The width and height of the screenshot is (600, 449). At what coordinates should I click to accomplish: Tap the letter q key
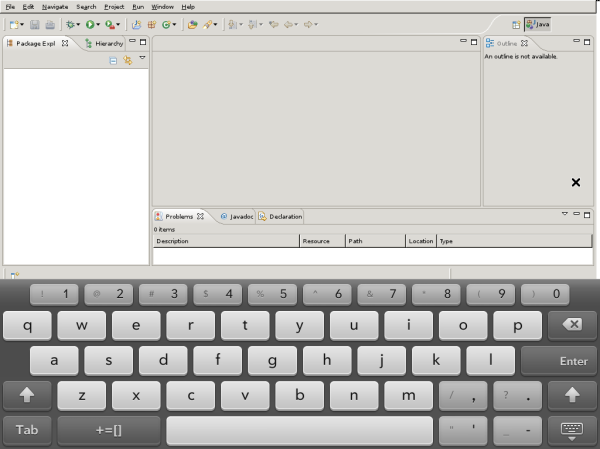[27, 325]
